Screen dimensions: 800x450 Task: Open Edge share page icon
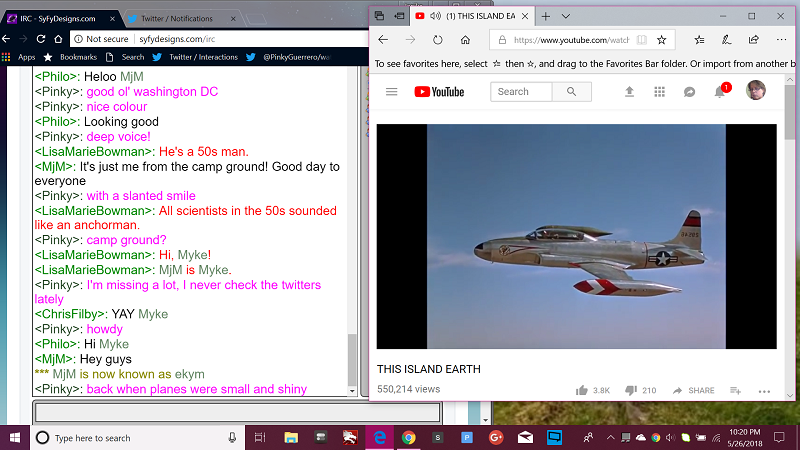tap(754, 40)
